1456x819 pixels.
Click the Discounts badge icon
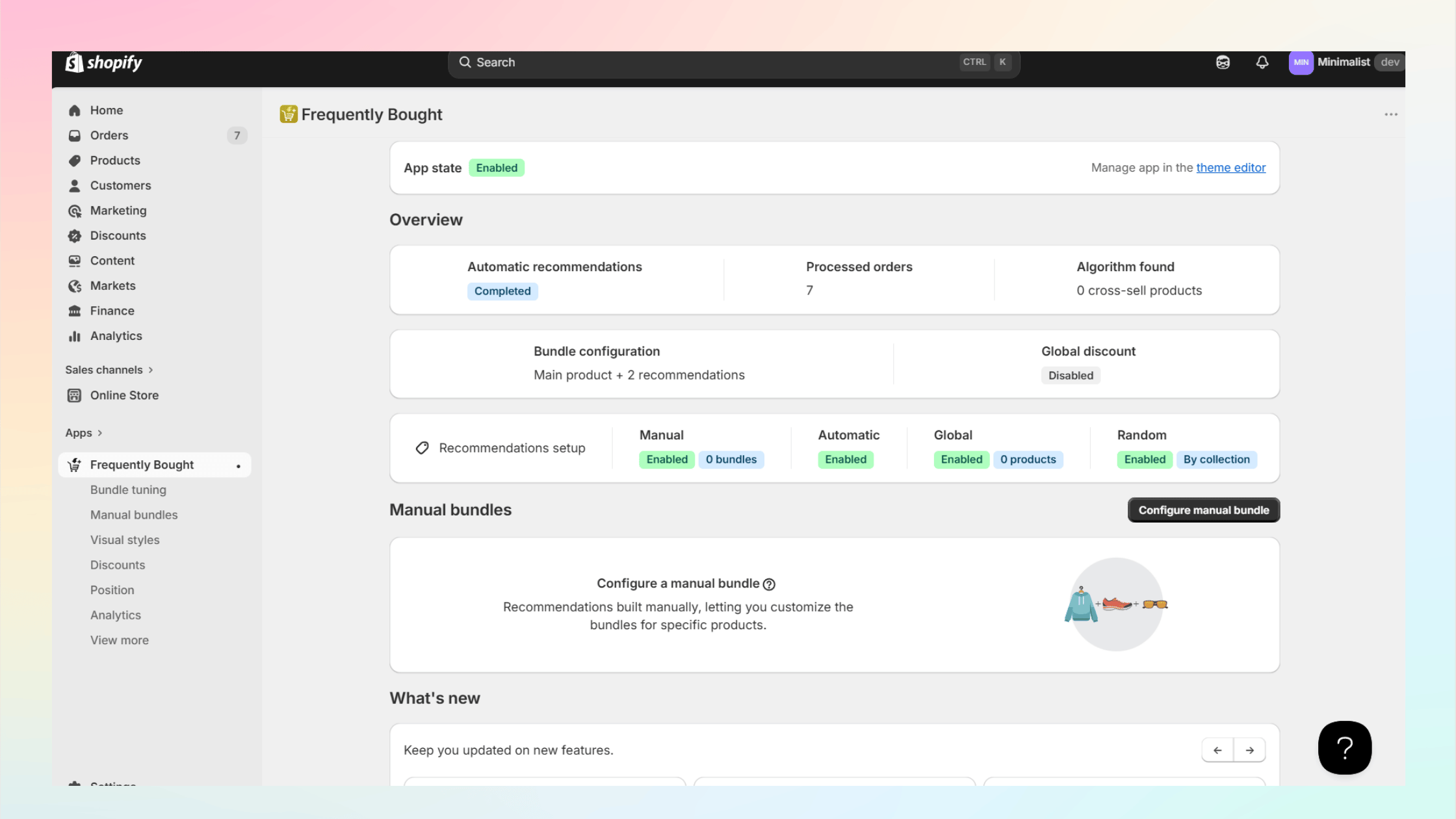(x=75, y=236)
